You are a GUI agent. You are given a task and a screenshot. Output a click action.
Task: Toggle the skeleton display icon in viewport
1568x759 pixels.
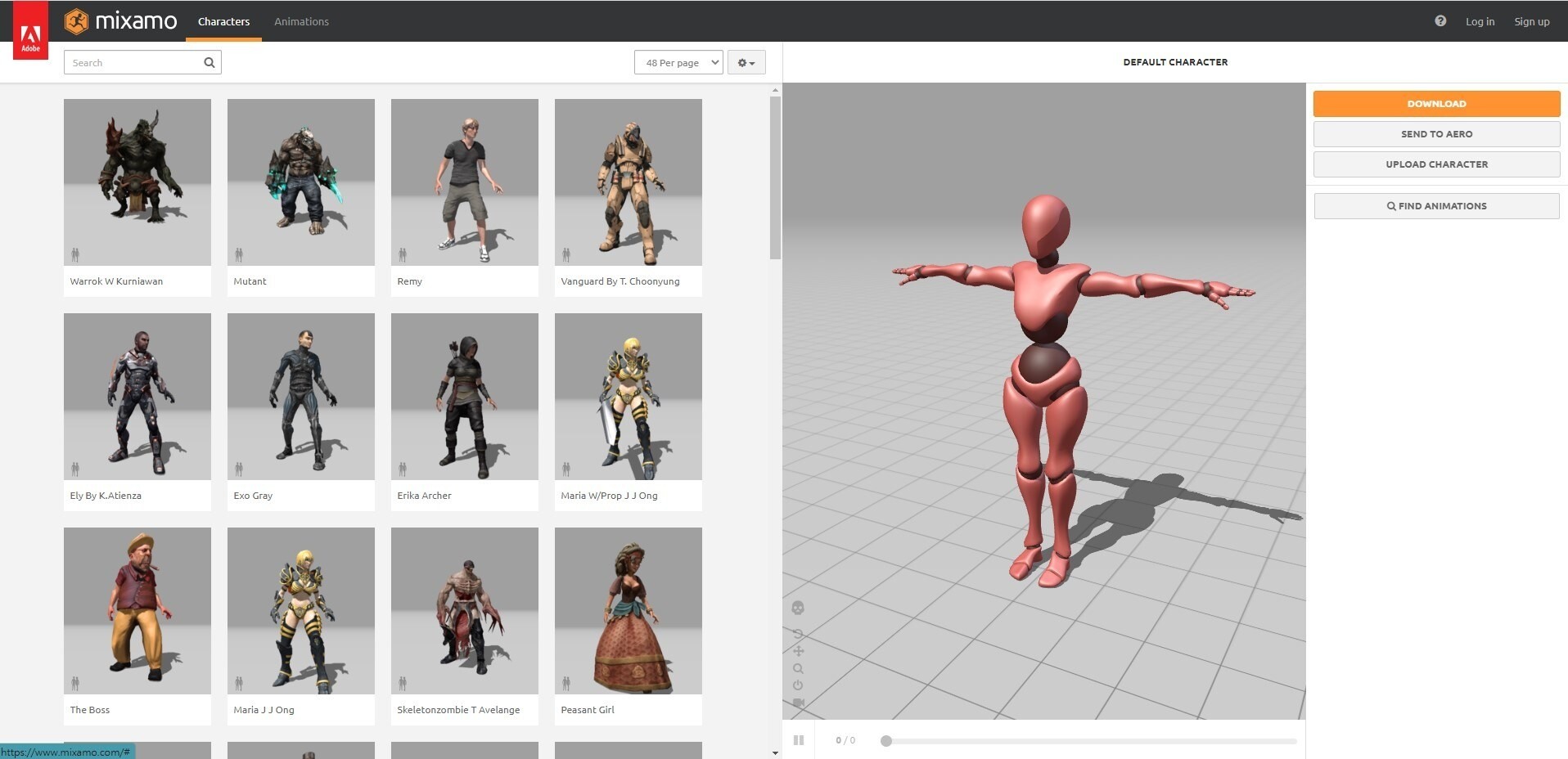coord(798,608)
